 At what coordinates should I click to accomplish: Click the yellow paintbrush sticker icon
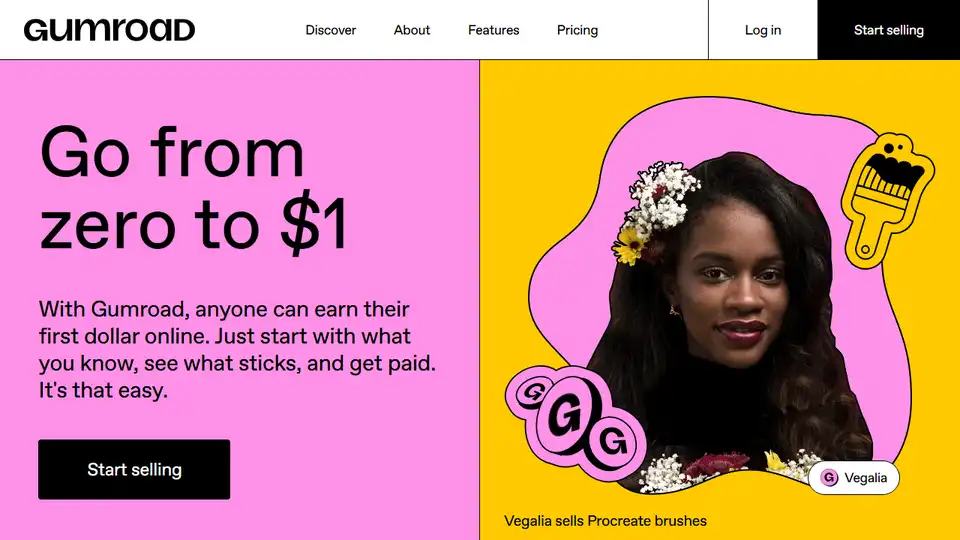tap(887, 201)
